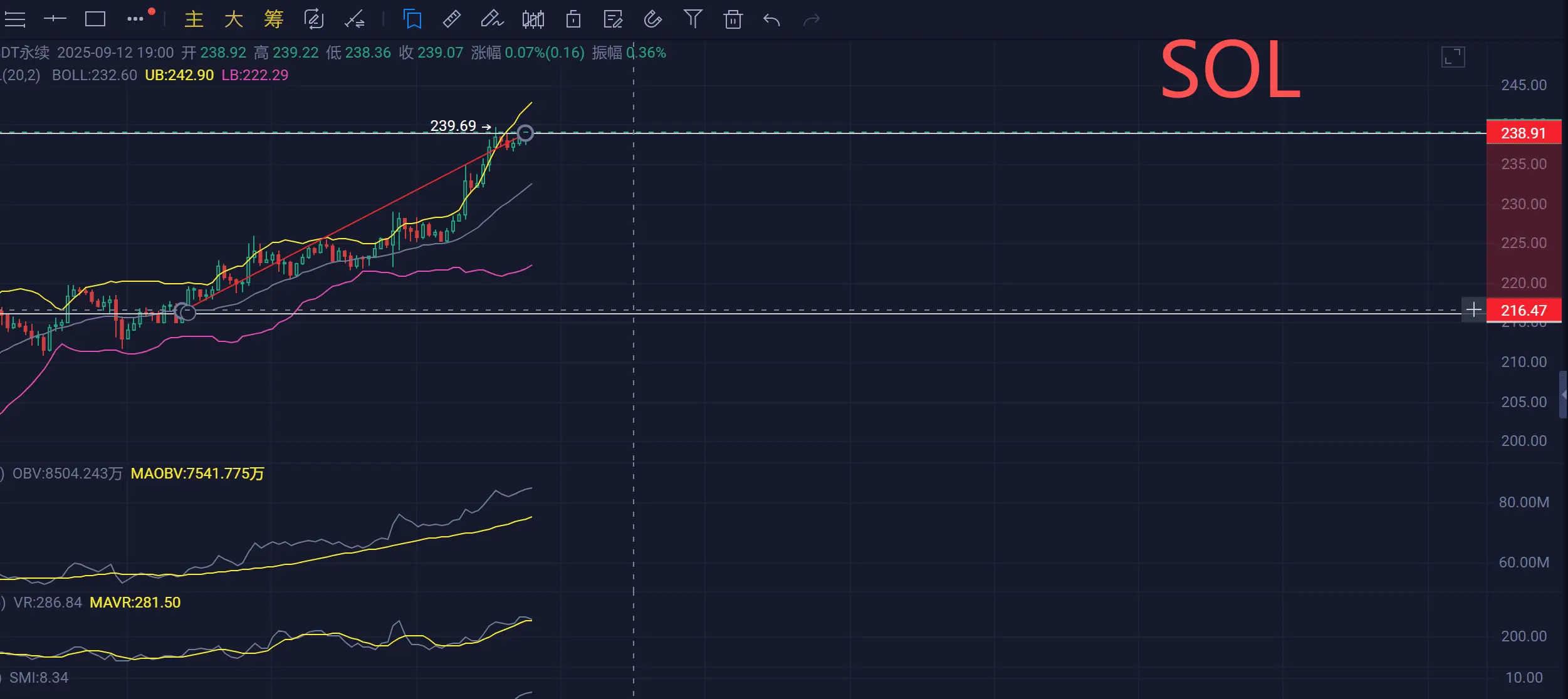Click the 245.00 price axis label

[x=1524, y=85]
